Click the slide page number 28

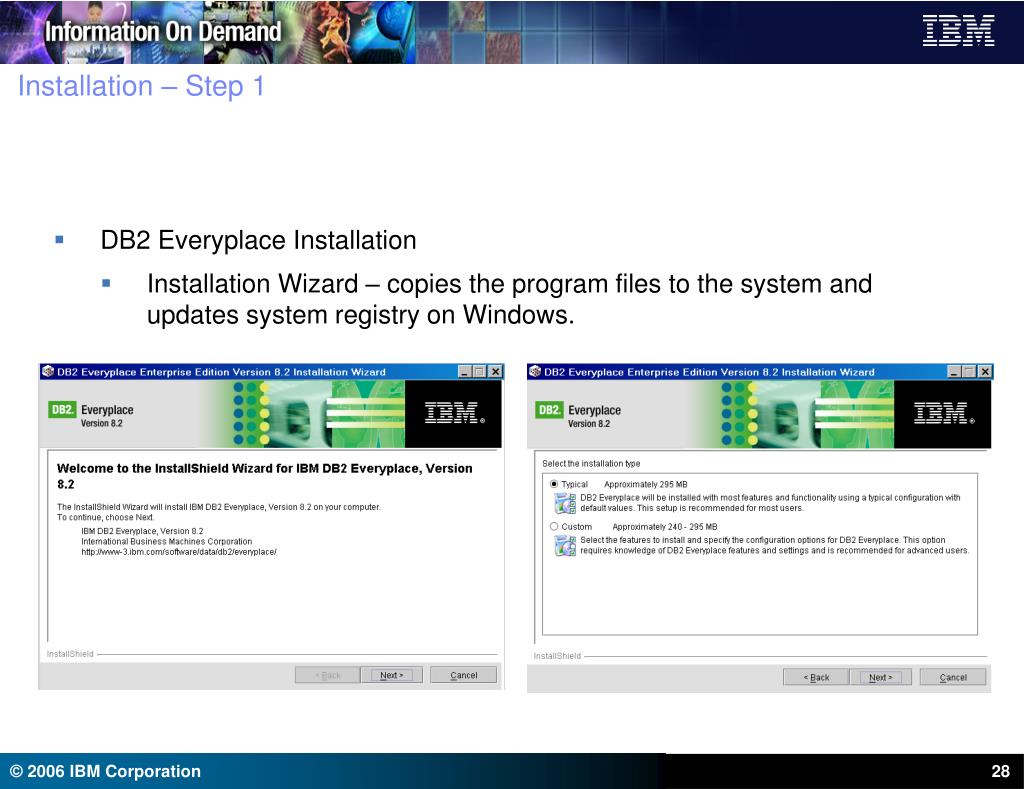1000,771
